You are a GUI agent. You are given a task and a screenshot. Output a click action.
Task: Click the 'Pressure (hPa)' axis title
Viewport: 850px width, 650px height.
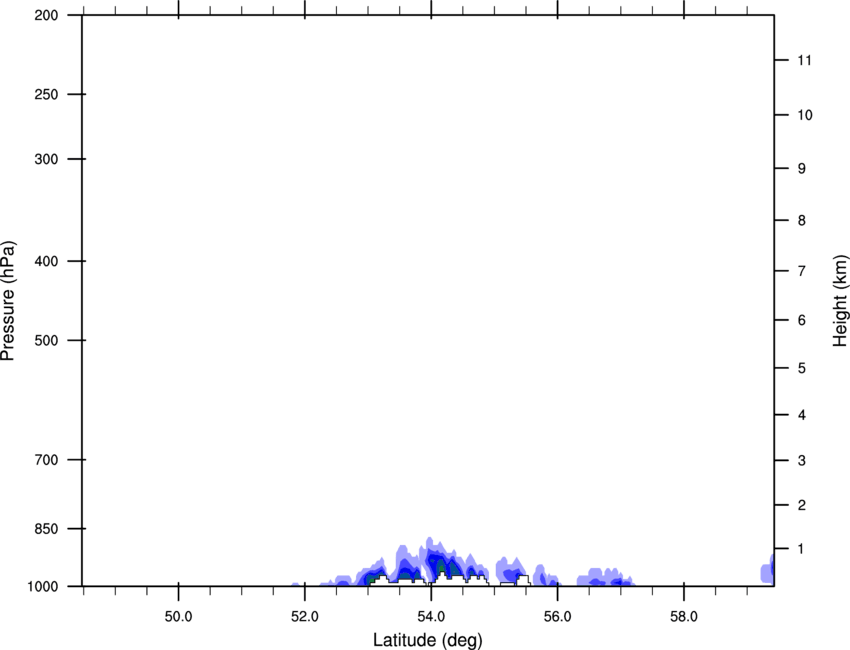8,301
